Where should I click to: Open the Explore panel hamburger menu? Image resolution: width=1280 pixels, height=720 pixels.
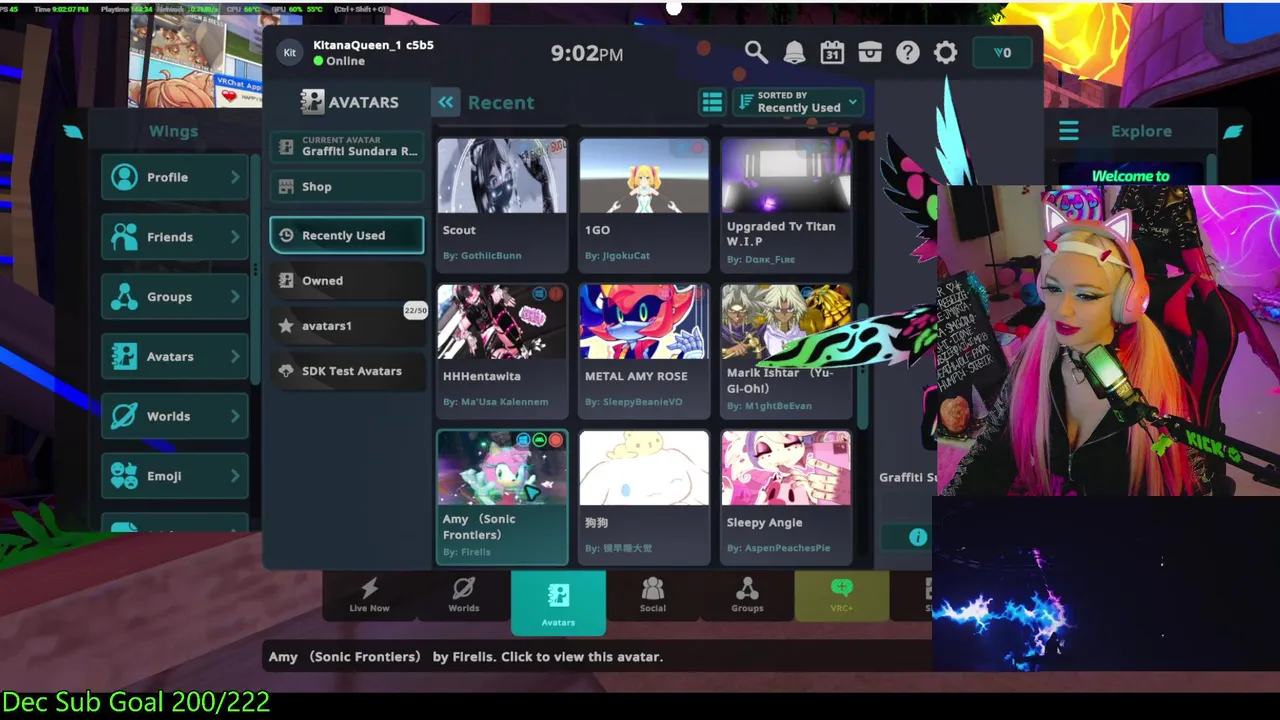tap(1068, 131)
